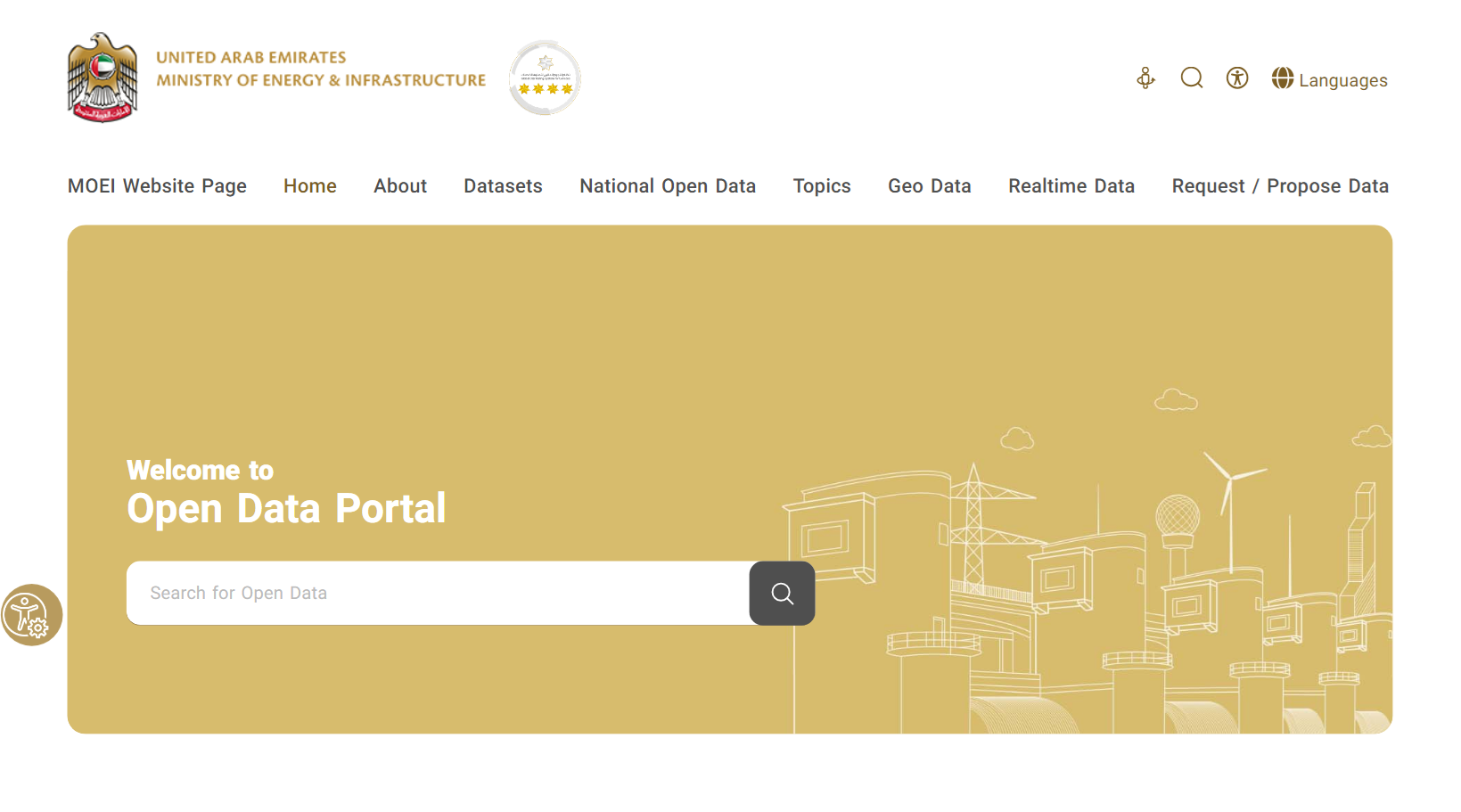The image size is (1461, 812).
Task: Open the Geo Data page
Action: (929, 186)
